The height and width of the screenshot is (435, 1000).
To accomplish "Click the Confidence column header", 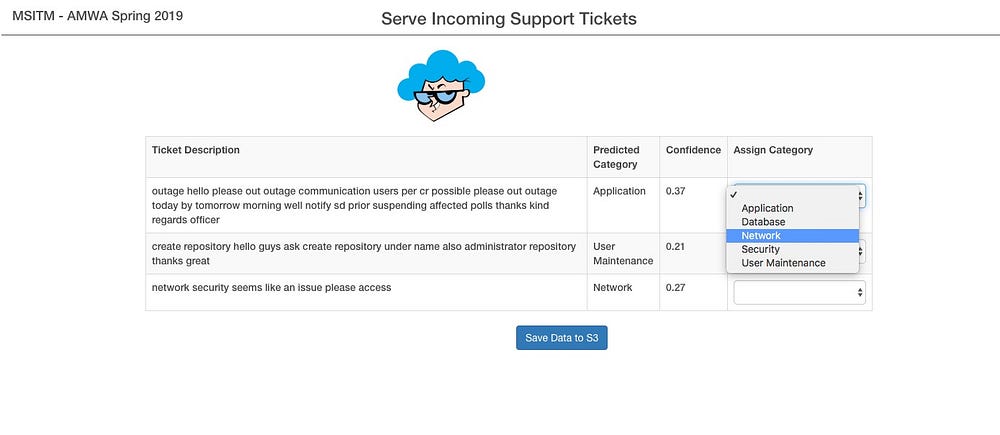I will click(x=693, y=150).
